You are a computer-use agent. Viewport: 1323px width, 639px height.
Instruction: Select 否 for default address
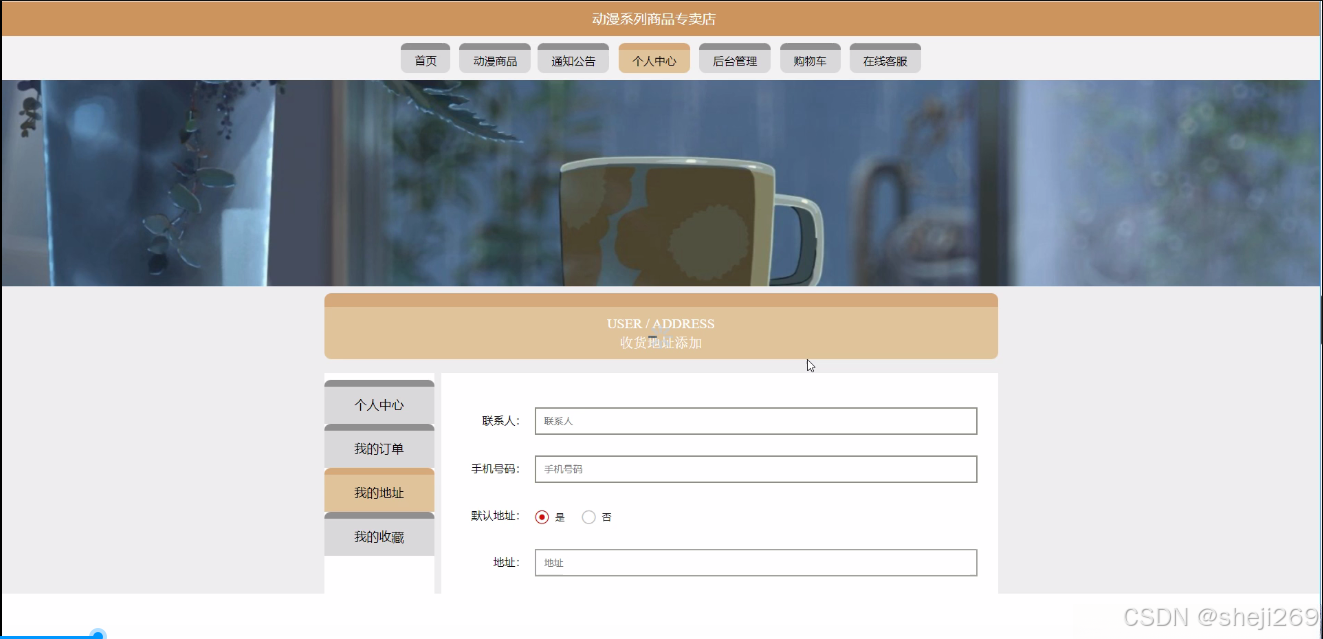[x=588, y=516]
